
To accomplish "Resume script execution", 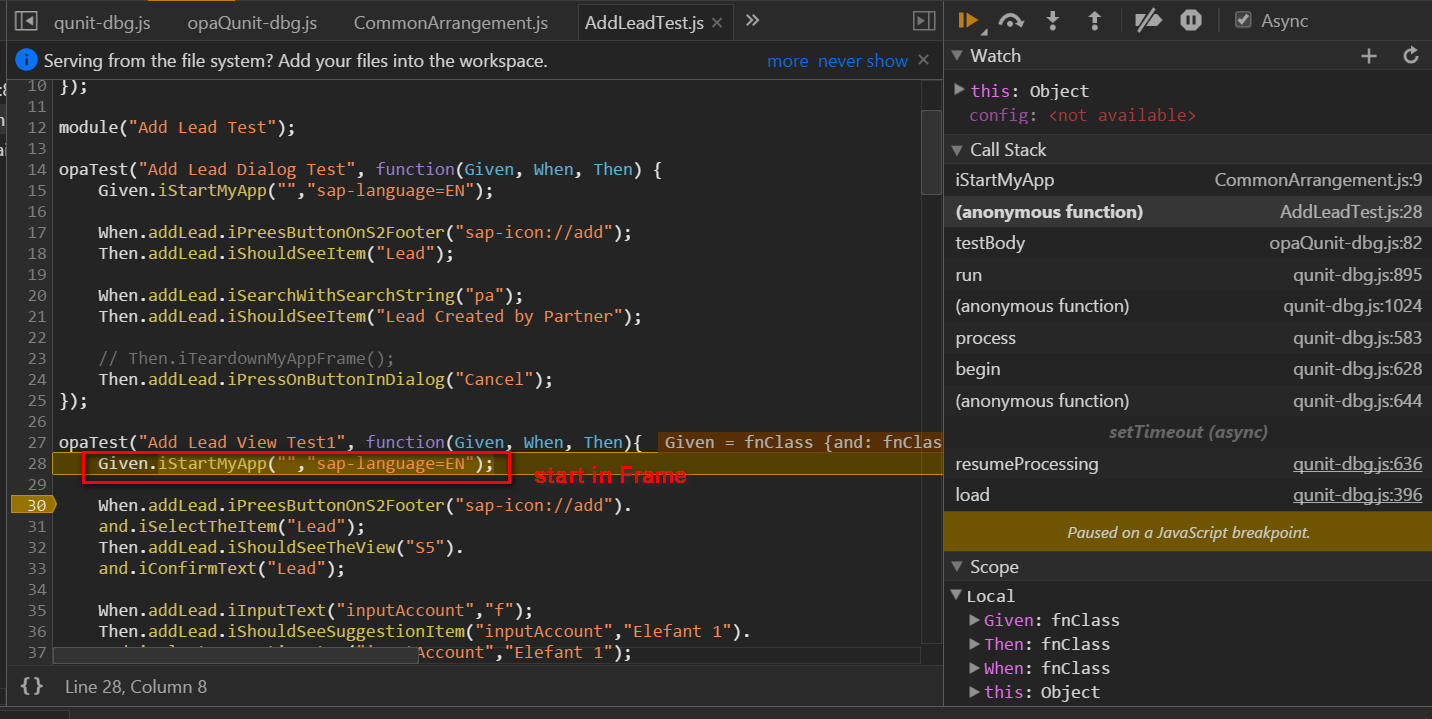I will coord(968,21).
